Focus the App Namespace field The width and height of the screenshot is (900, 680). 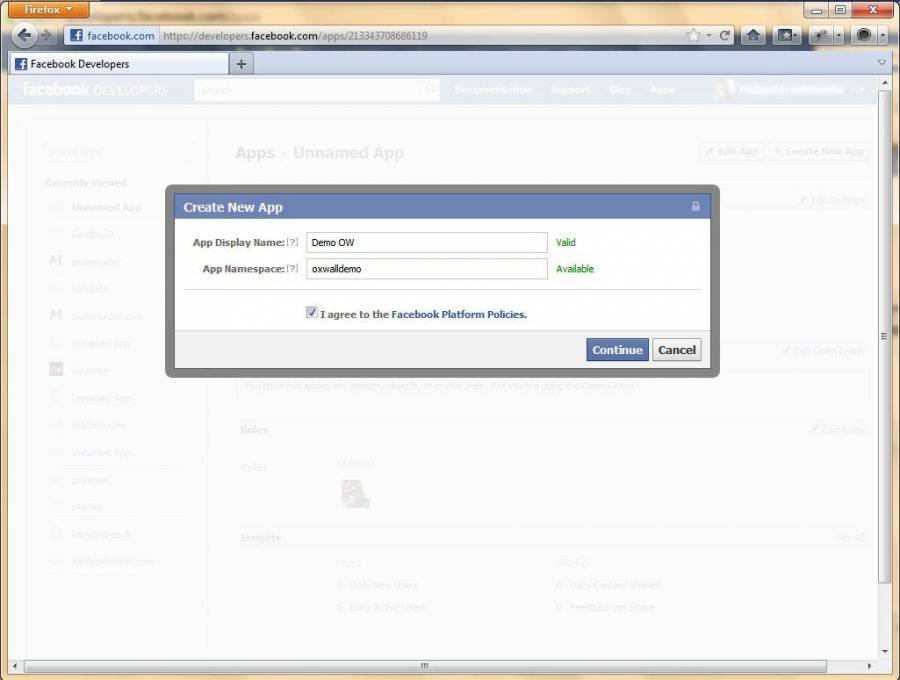point(426,269)
